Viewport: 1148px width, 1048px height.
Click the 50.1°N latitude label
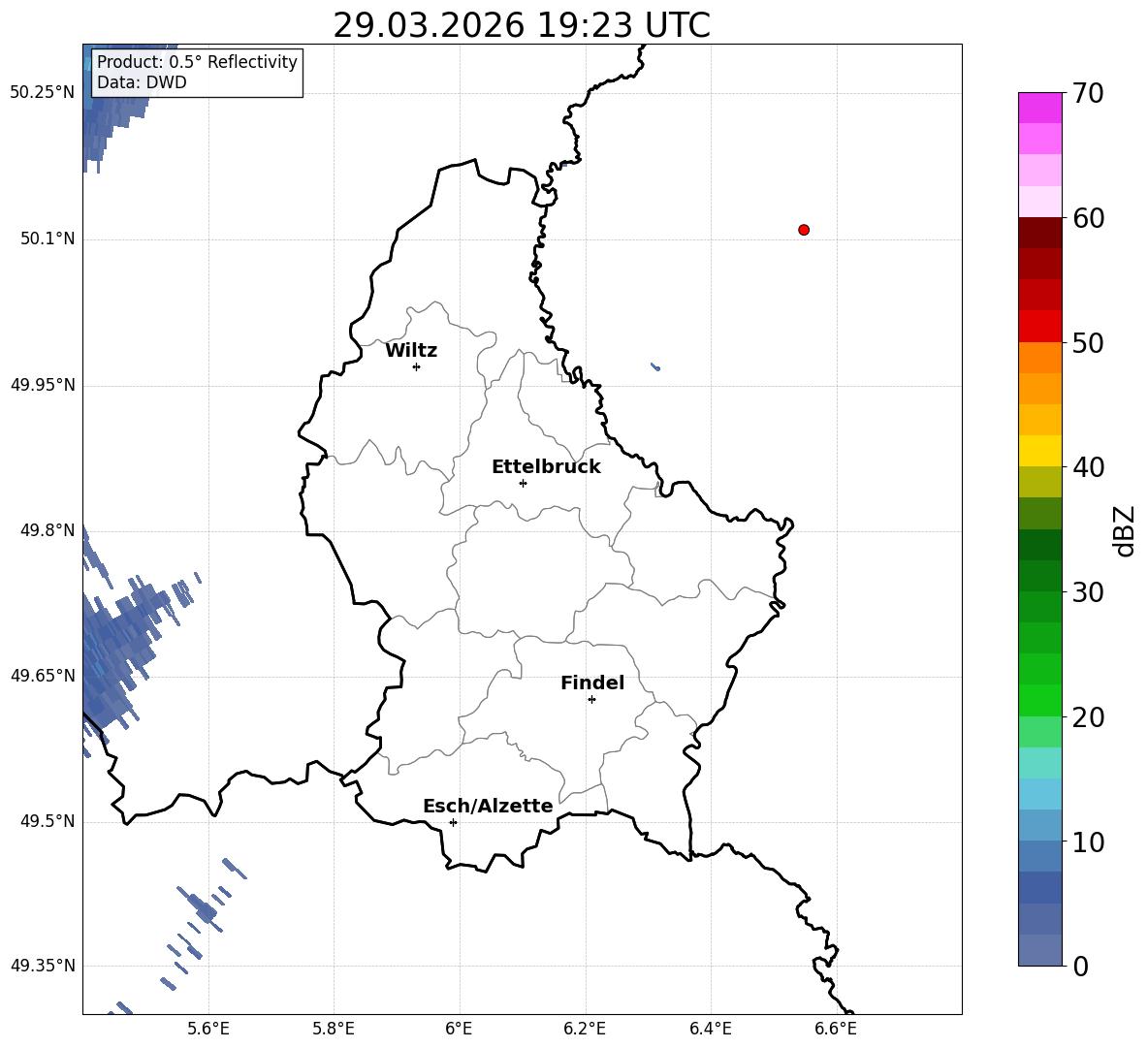pyautogui.click(x=48, y=238)
